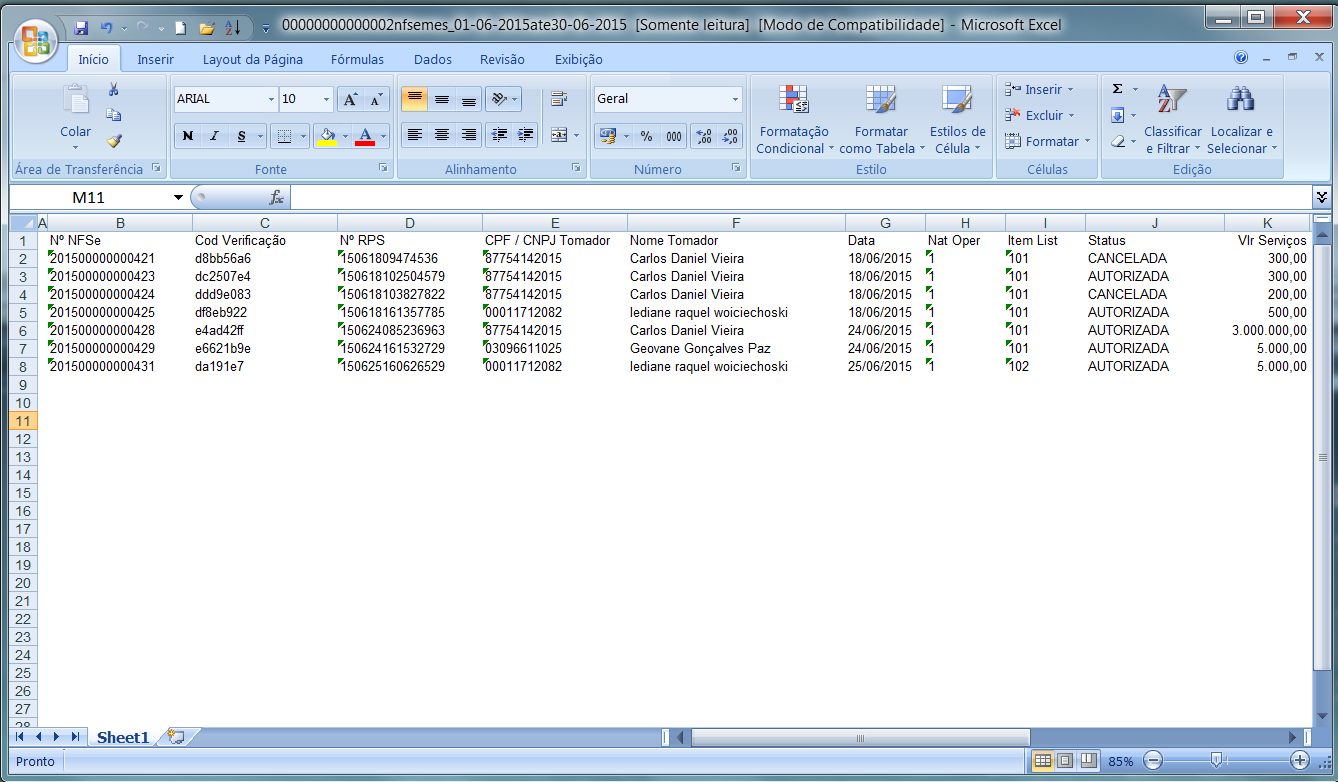Activate the Format Painter brush

pyautogui.click(x=114, y=141)
